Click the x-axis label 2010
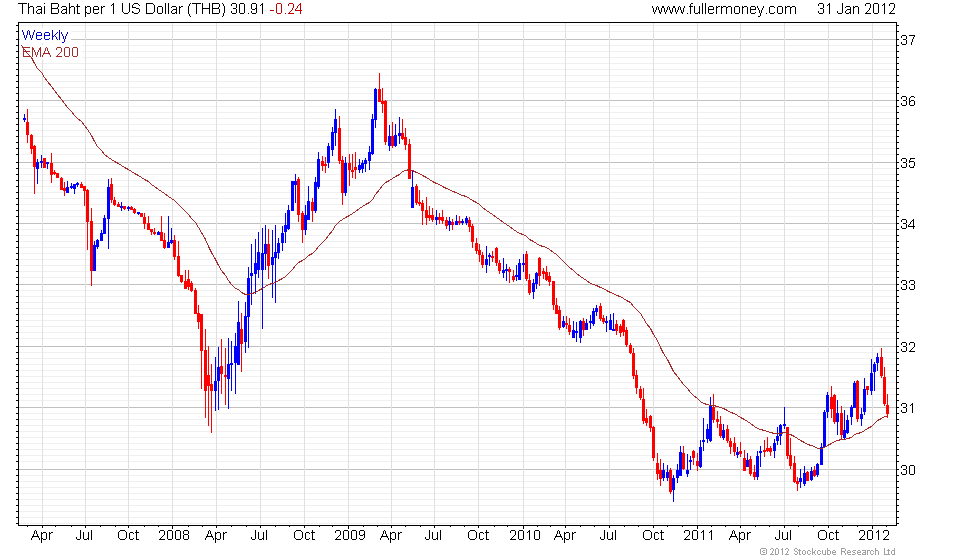Image resolution: width=980 pixels, height=560 pixels. [x=524, y=536]
